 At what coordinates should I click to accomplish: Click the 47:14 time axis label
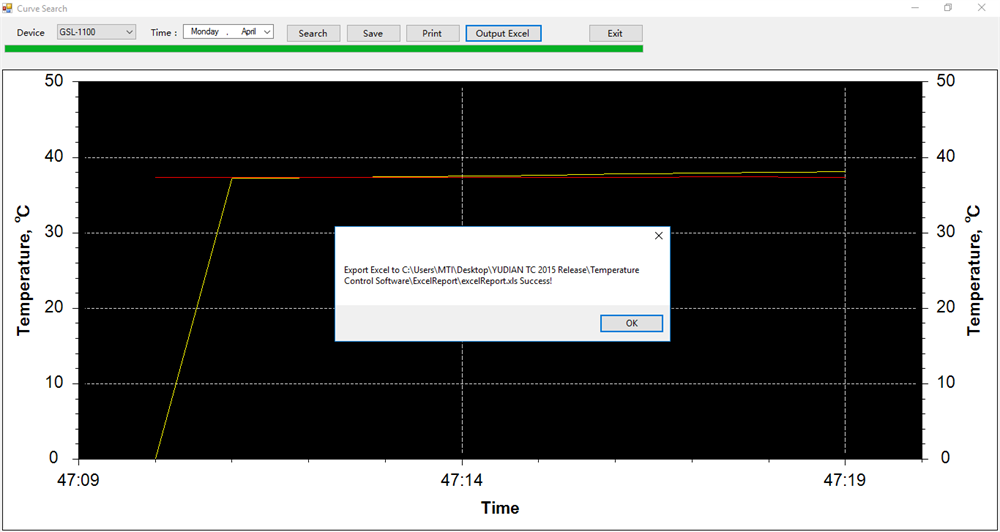tap(462, 479)
